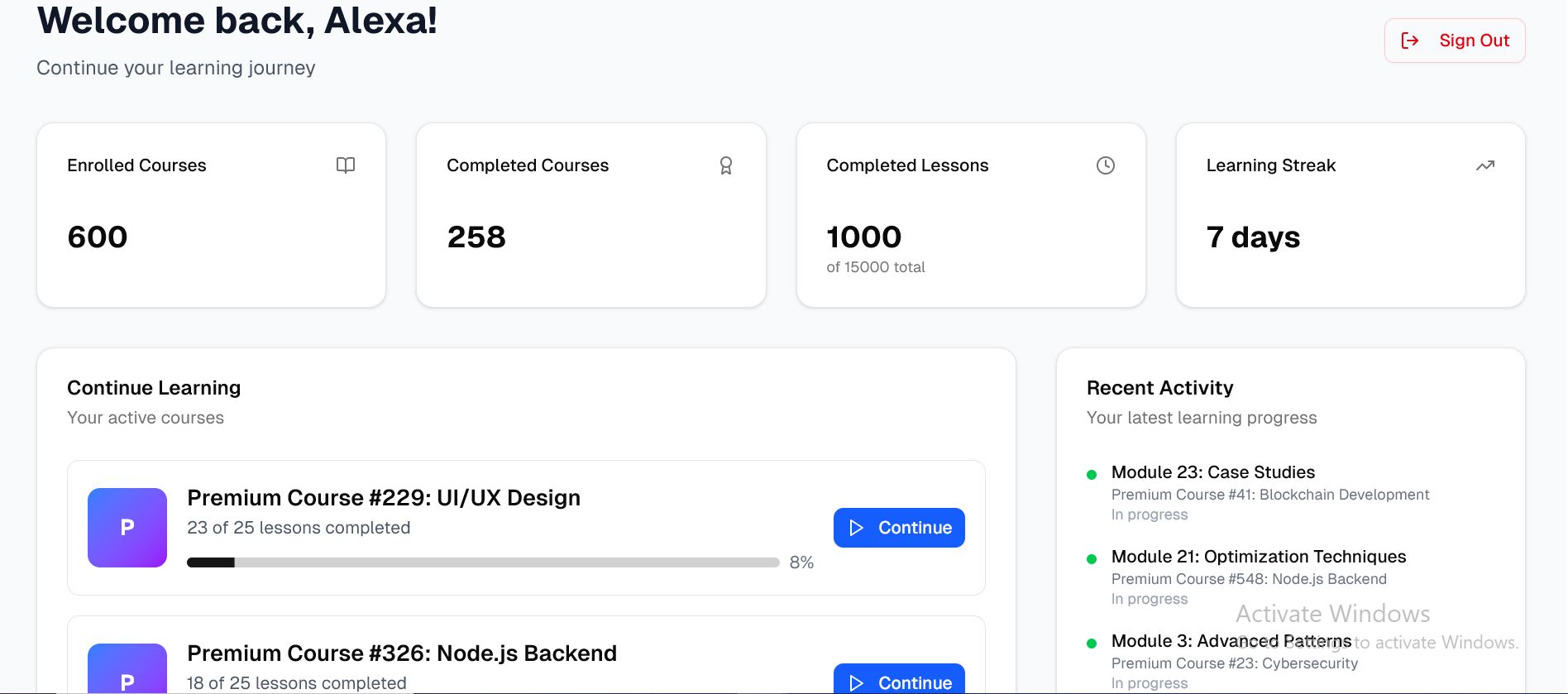Click the Completed Lessons card label
The width and height of the screenshot is (1568, 694).
click(x=907, y=165)
